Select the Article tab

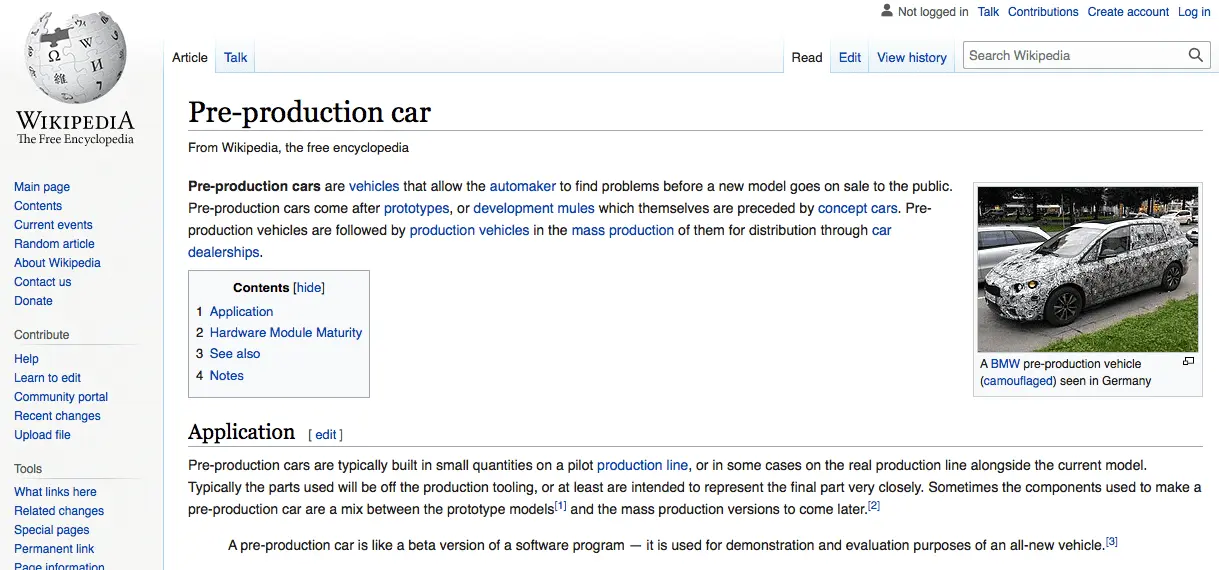(190, 57)
